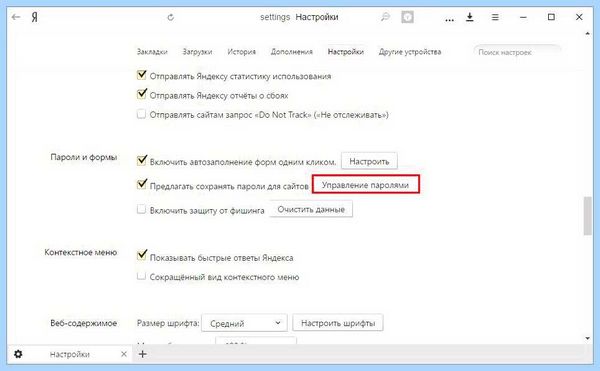Viewport: 600px width, 371px height.
Task: Uncheck Отправлять Яндексу статистику использования
Action: tap(142, 75)
